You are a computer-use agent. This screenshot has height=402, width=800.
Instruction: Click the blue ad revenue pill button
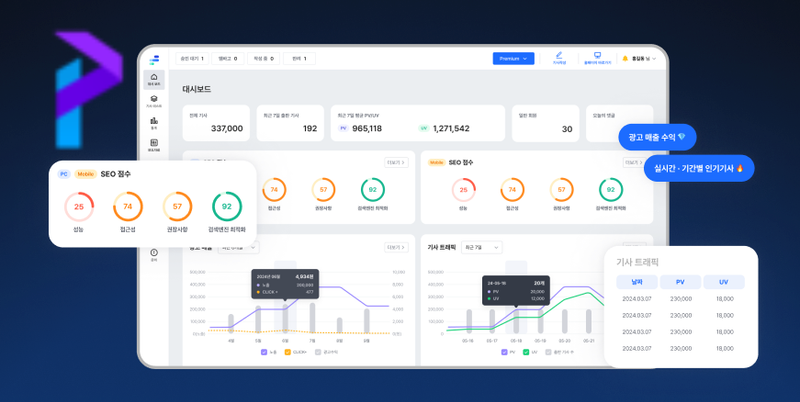656,137
